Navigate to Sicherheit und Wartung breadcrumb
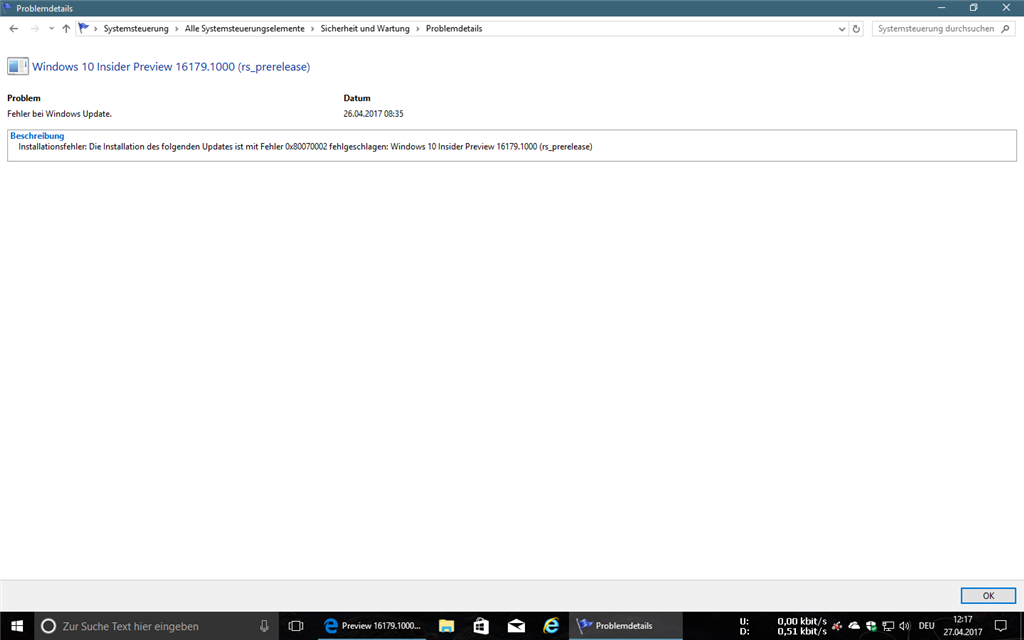1024x640 pixels. click(364, 29)
